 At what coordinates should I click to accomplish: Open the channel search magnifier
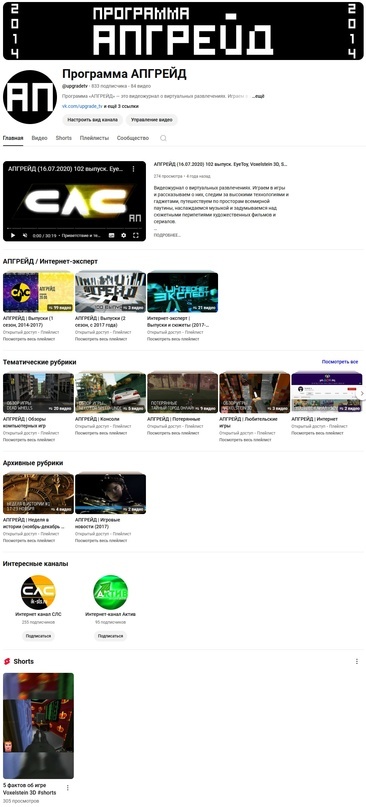tap(163, 138)
